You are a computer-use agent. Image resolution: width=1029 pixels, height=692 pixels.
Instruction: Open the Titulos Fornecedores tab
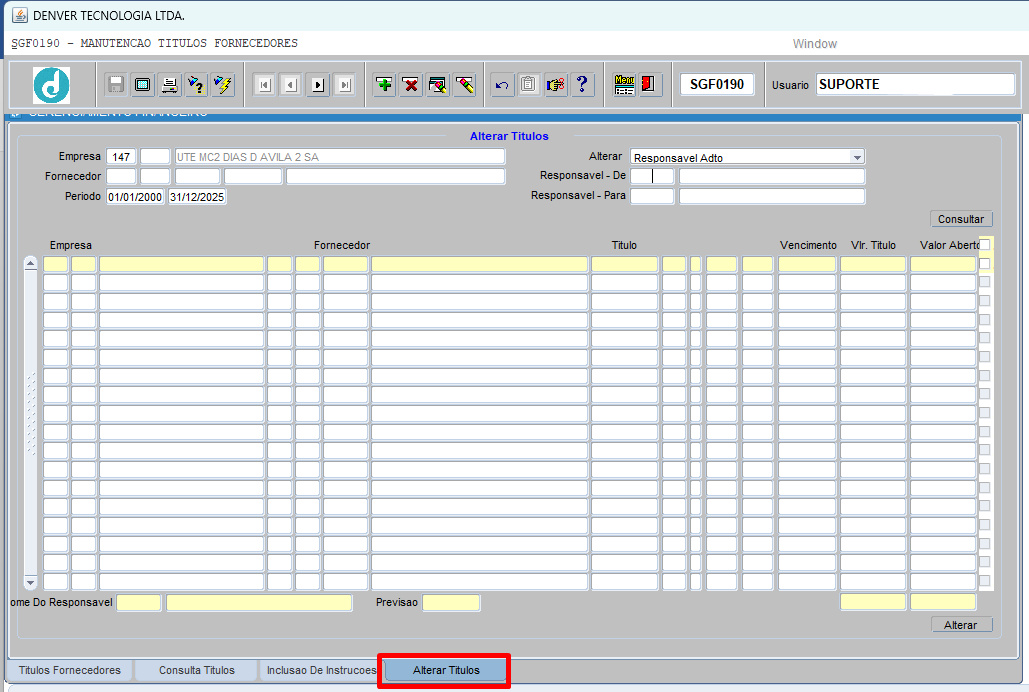pos(70,670)
